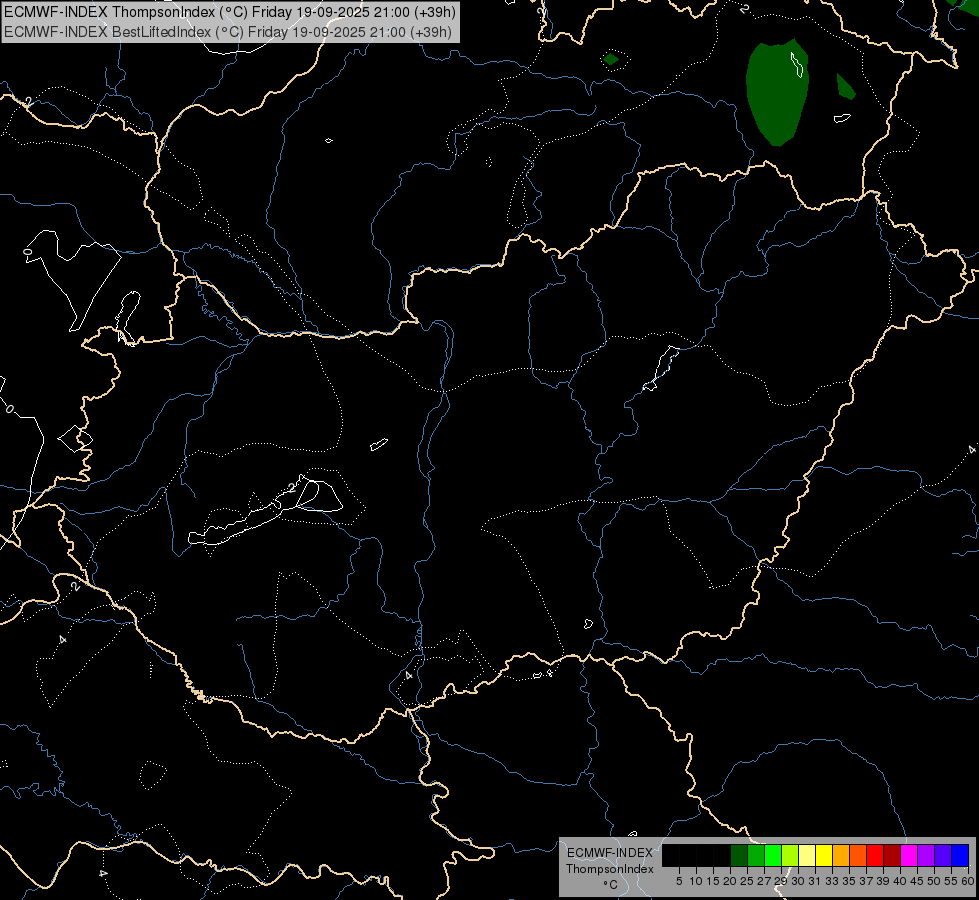
Task: Click the ThompsonIndex title line at top
Action: coord(230,12)
